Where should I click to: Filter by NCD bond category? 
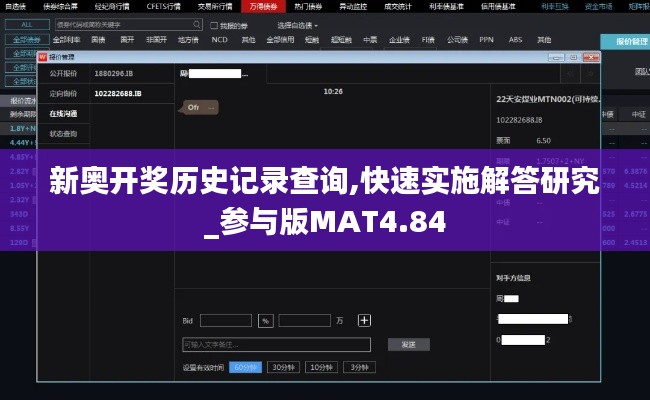click(219, 40)
